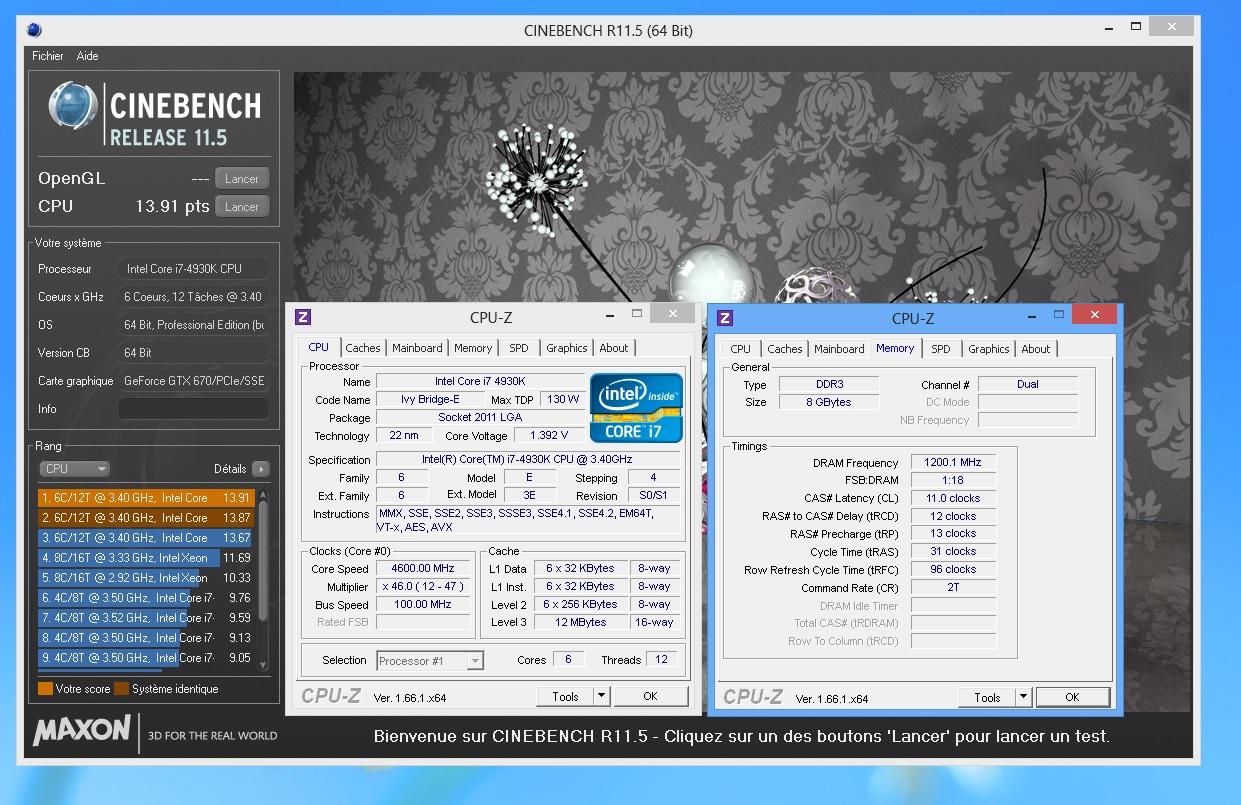Viewport: 1241px width, 805px height.
Task: Click the Info input field
Action: (194, 409)
